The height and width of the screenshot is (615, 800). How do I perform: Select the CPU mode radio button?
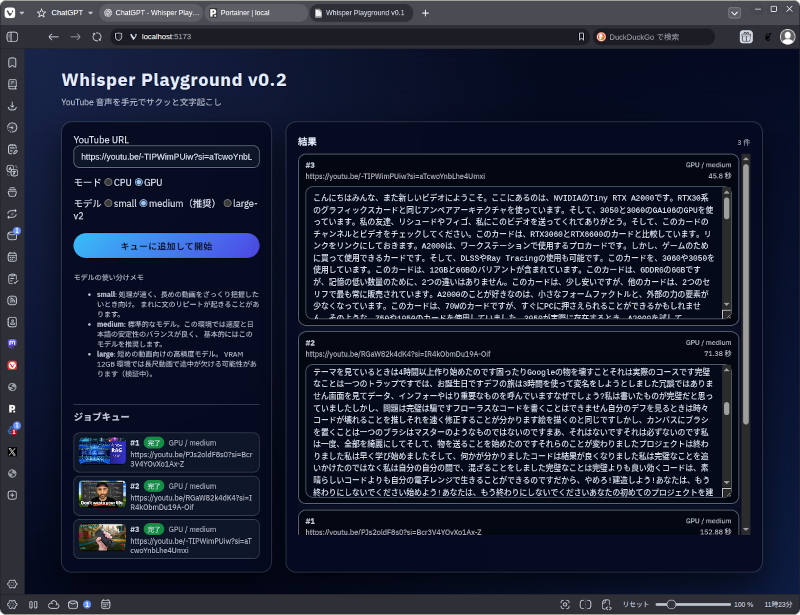tap(109, 183)
